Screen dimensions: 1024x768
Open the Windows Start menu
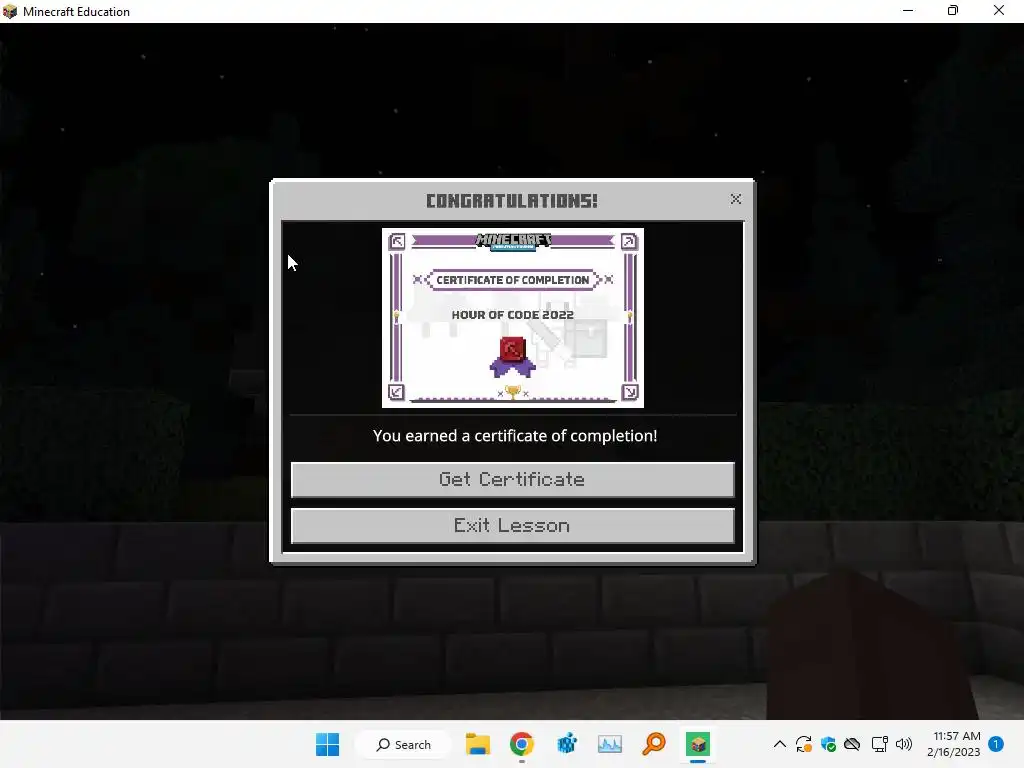pos(327,744)
